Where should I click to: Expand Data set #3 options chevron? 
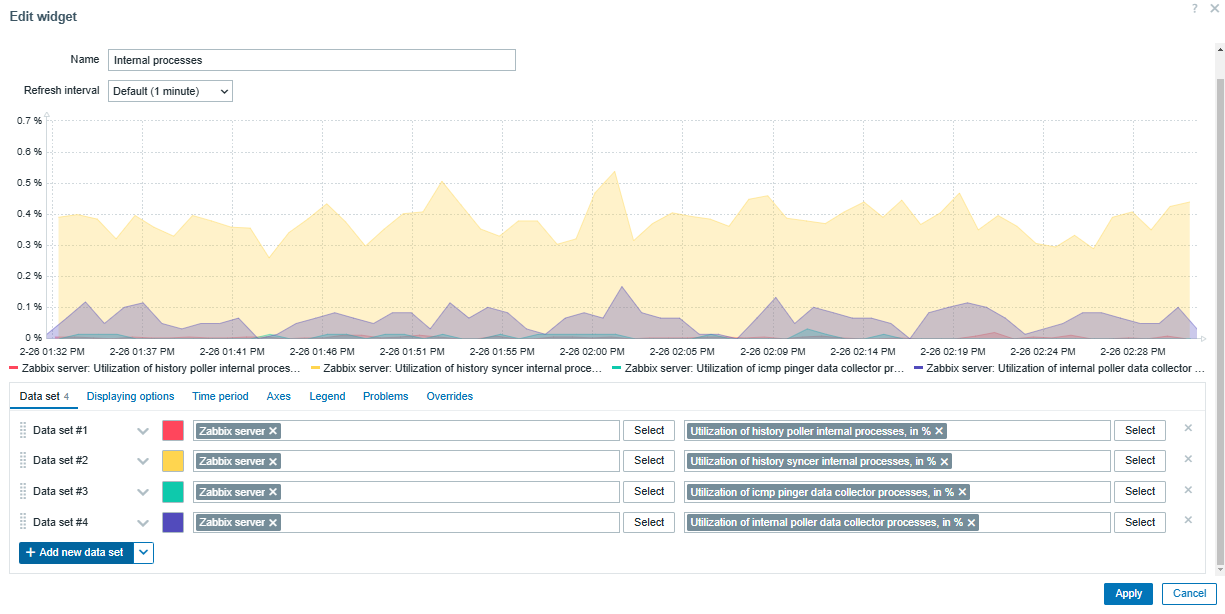click(143, 492)
